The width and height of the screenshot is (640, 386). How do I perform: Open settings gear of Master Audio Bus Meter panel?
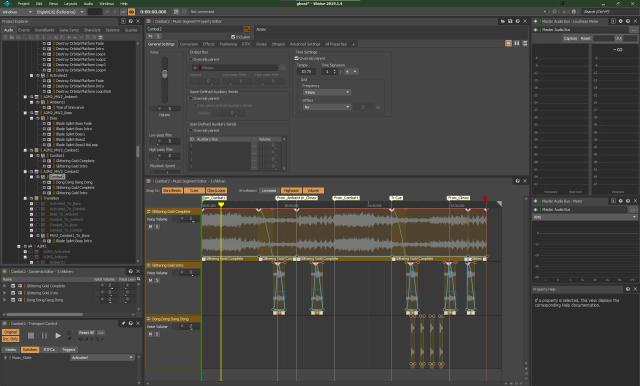[x=620, y=201]
